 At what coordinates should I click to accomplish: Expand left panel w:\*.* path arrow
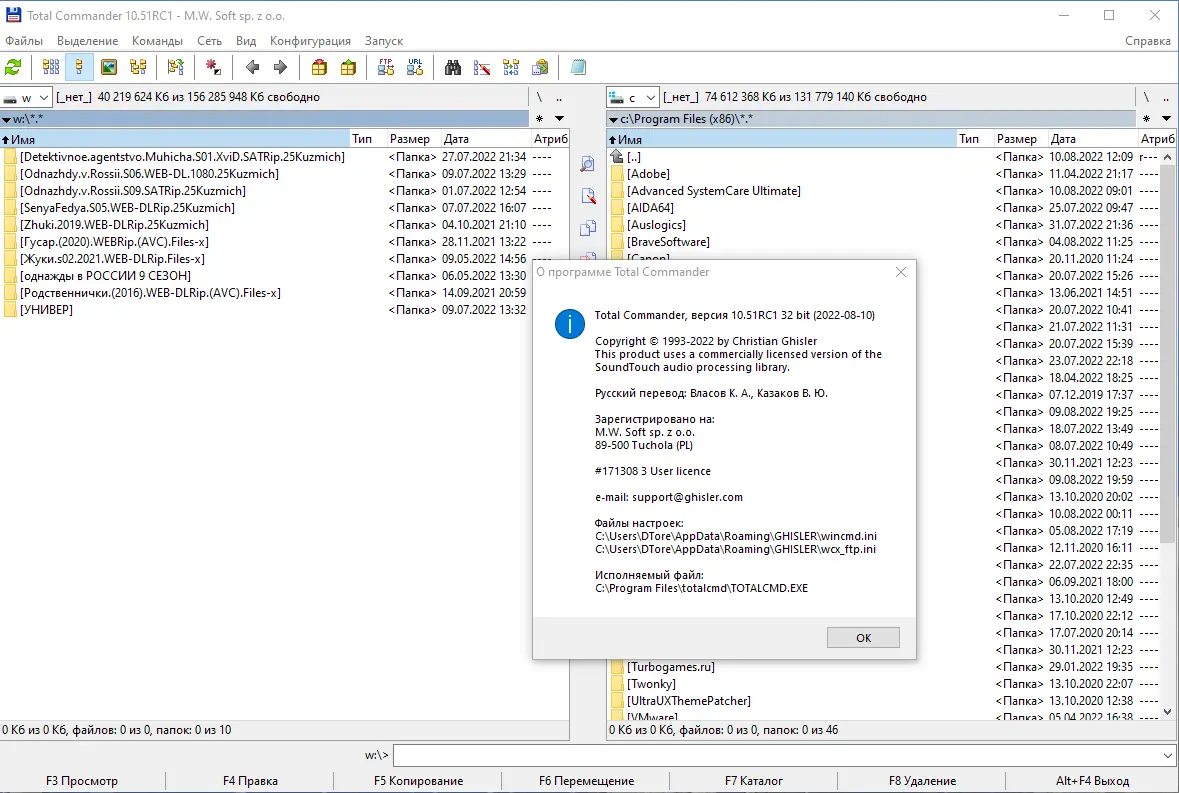[x=6, y=120]
